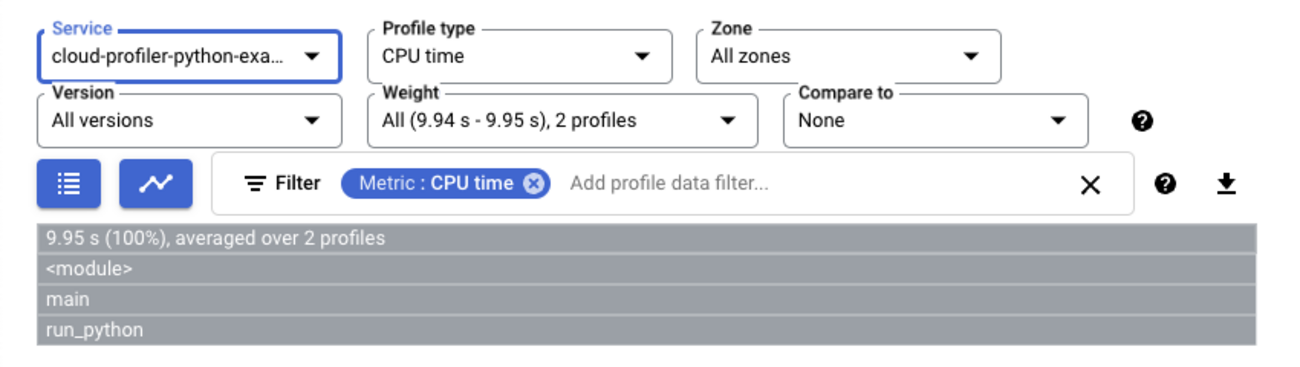Image resolution: width=1300 pixels, height=367 pixels.
Task: Expand the Version All versions dropdown
Action: tap(189, 121)
